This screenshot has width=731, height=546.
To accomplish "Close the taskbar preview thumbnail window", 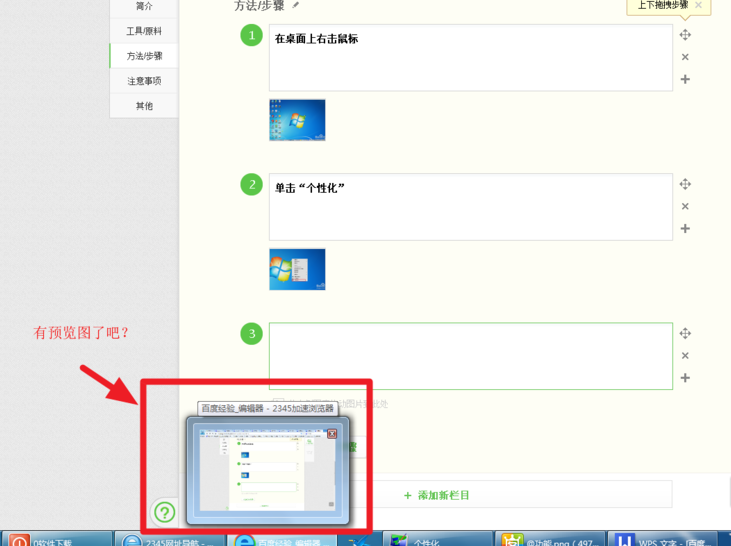I will 332,434.
